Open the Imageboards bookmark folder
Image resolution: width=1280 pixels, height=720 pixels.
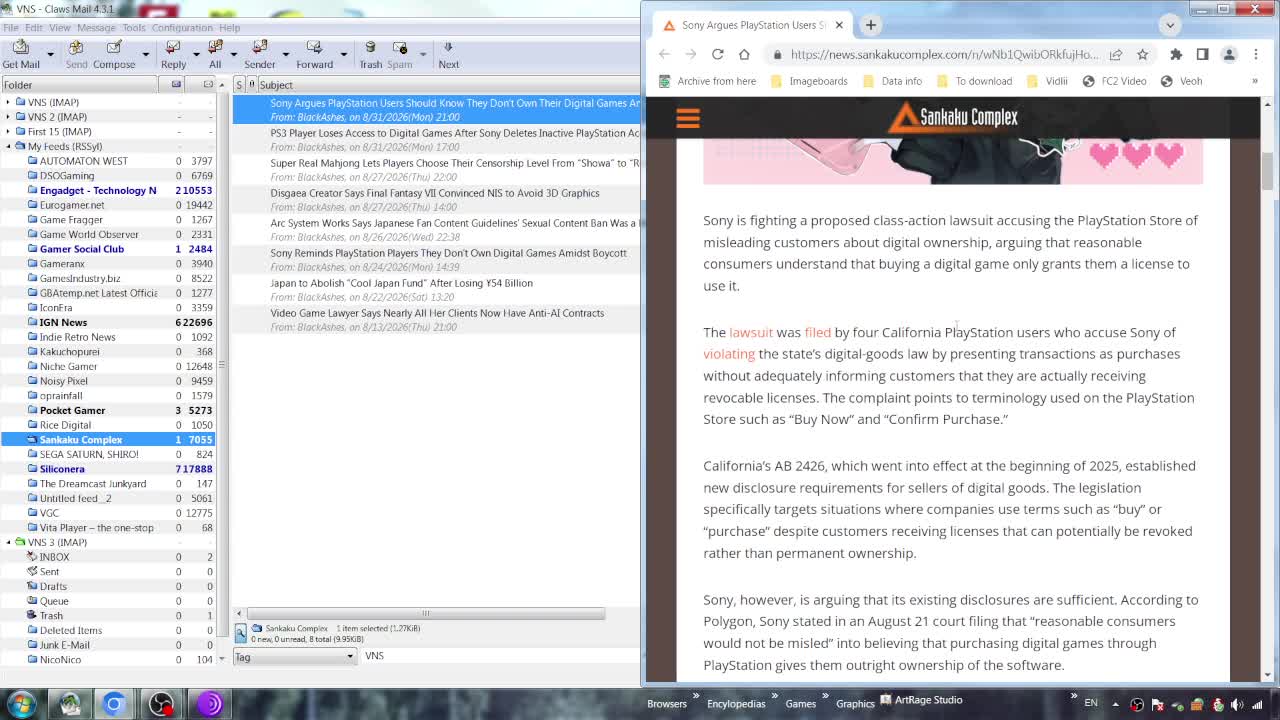tap(808, 81)
